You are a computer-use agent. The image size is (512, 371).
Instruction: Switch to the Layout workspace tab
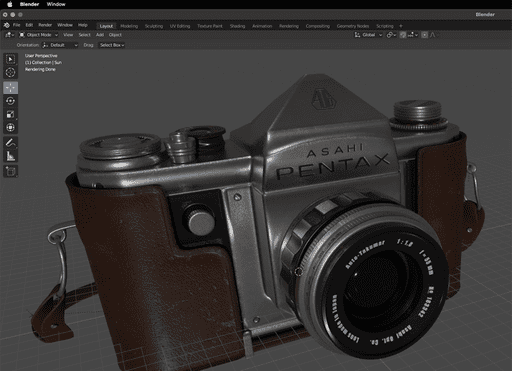[x=106, y=26]
